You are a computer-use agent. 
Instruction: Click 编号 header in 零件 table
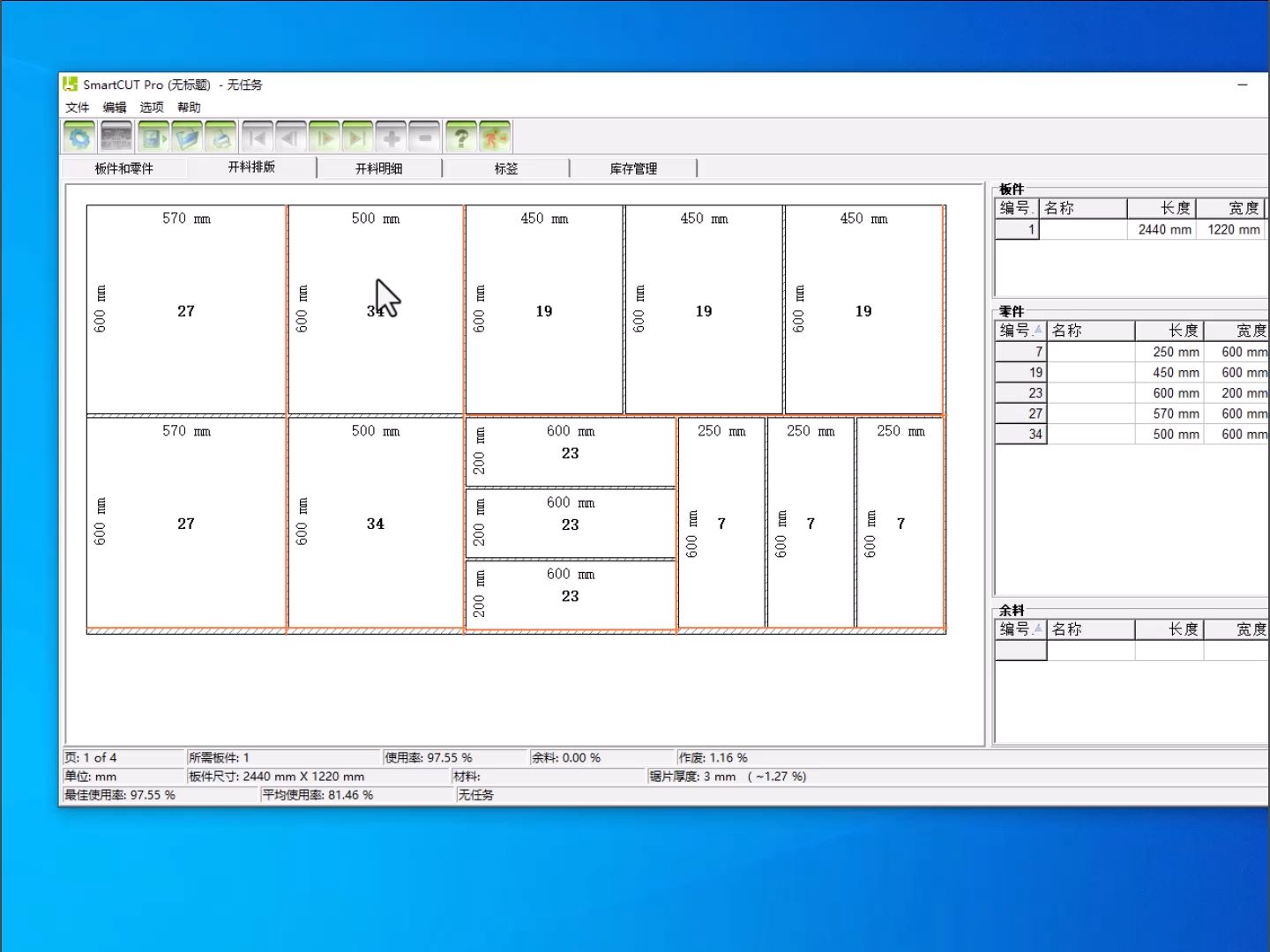[x=1020, y=331]
